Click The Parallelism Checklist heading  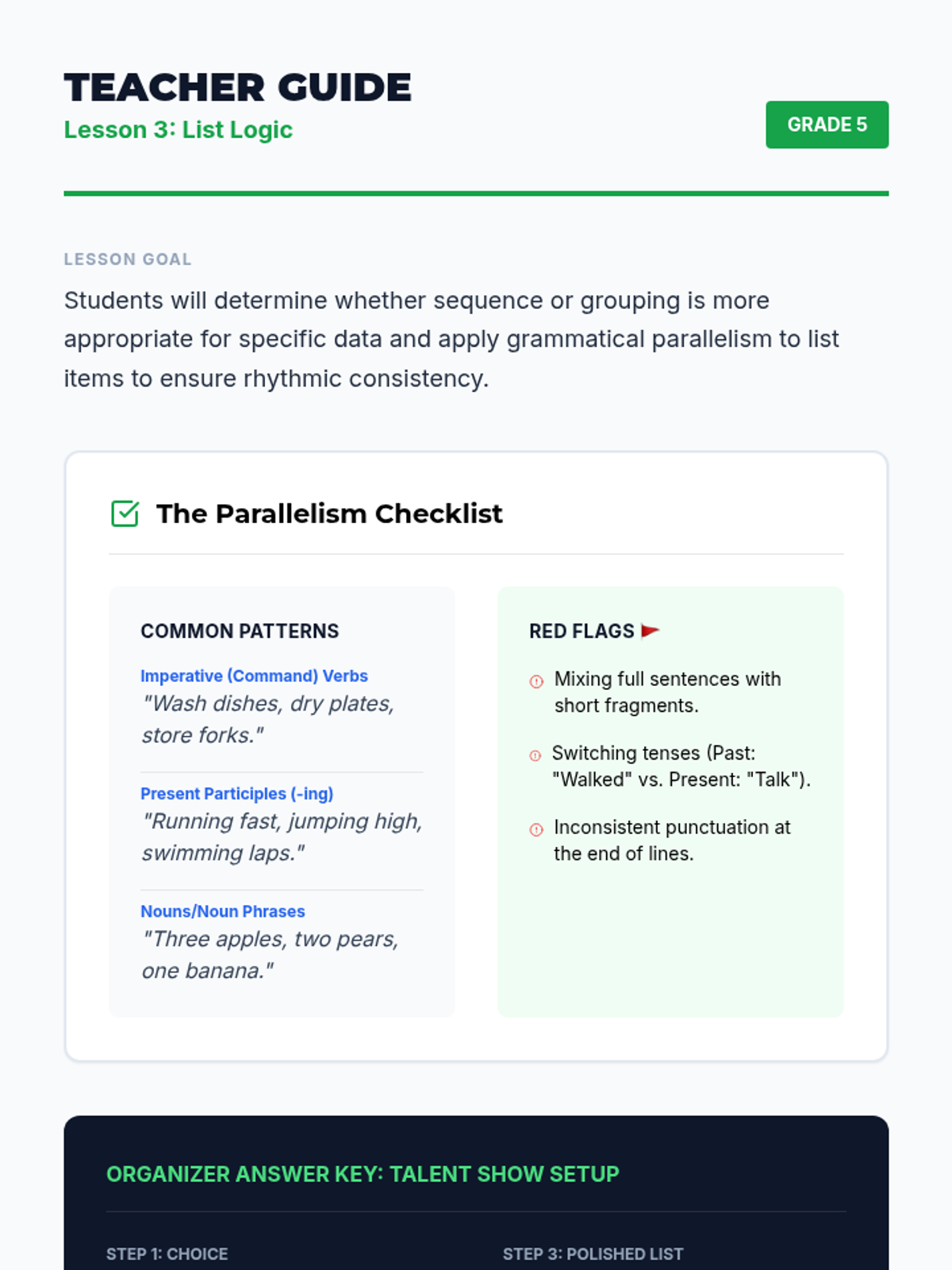click(329, 514)
